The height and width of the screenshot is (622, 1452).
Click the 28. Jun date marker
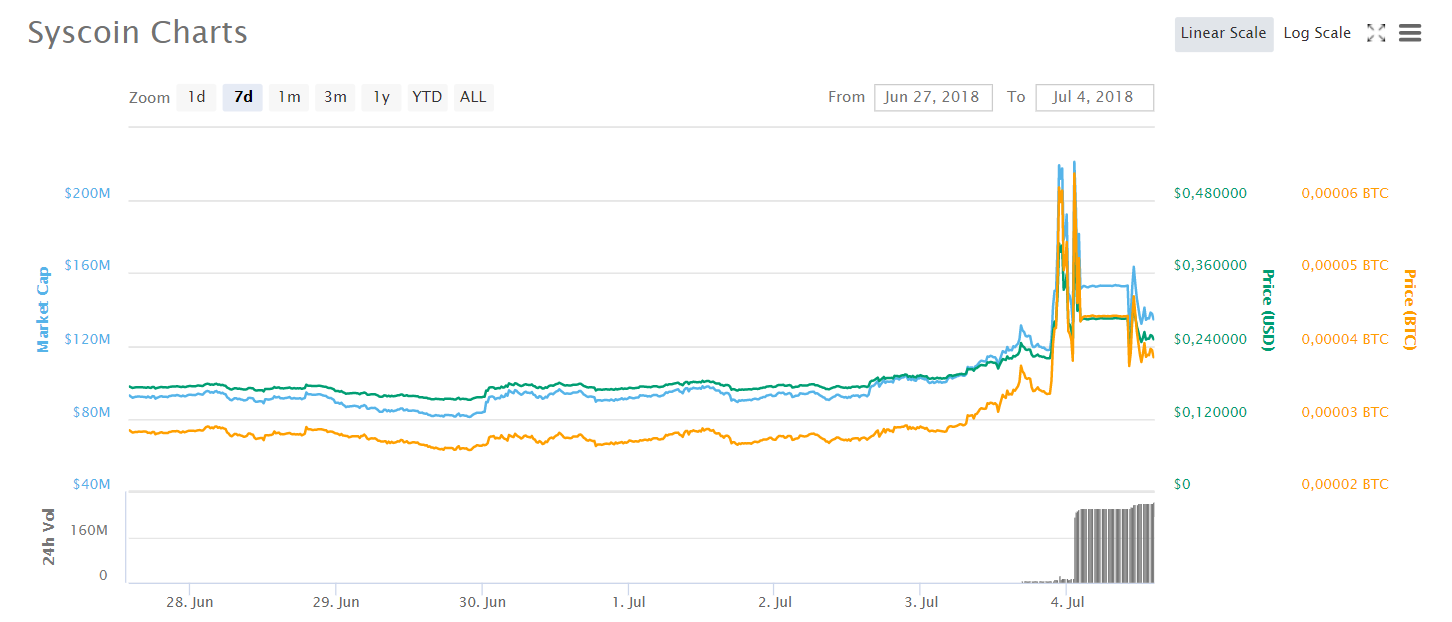(x=189, y=602)
